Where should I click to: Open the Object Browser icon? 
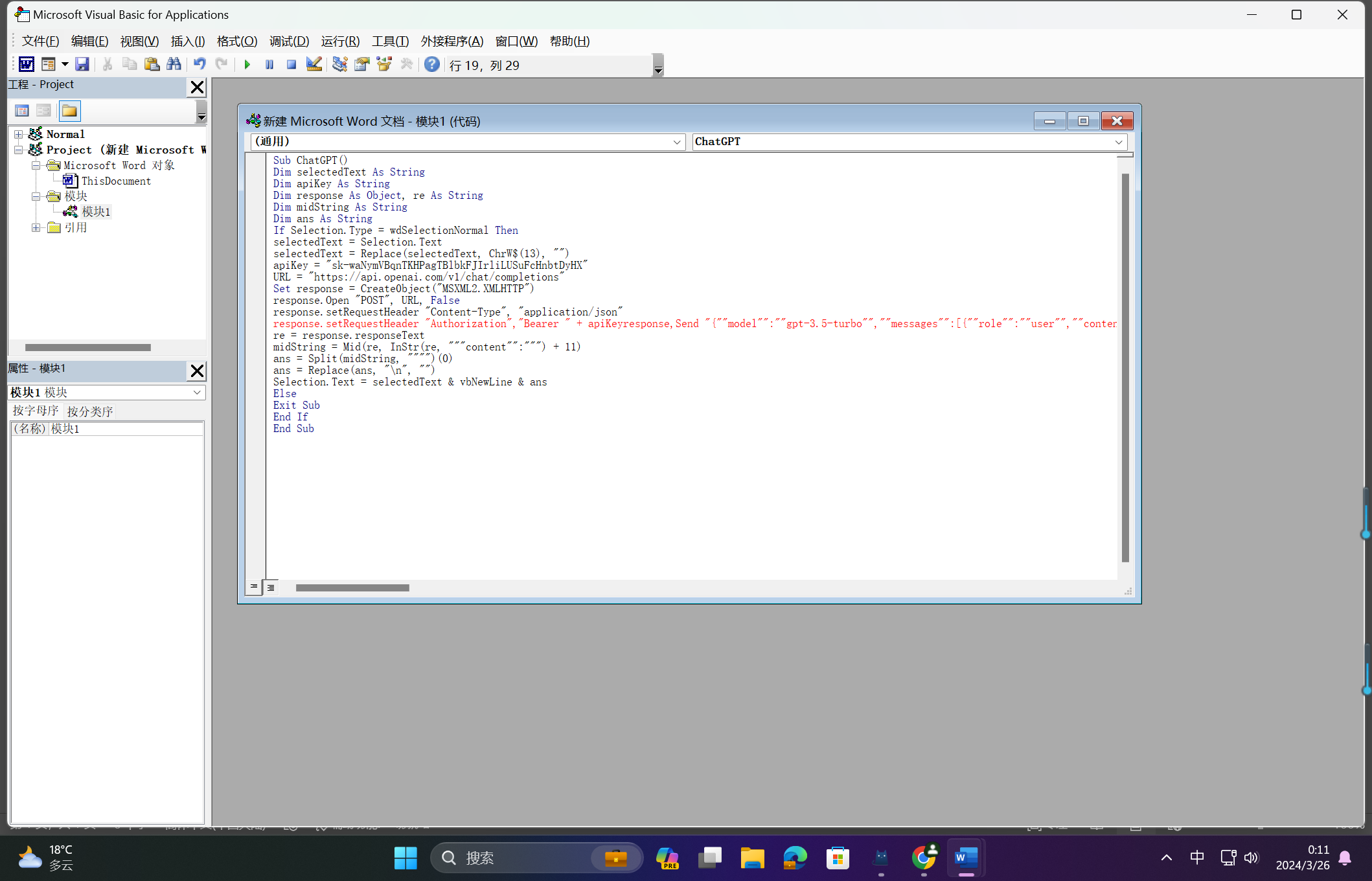(x=384, y=64)
